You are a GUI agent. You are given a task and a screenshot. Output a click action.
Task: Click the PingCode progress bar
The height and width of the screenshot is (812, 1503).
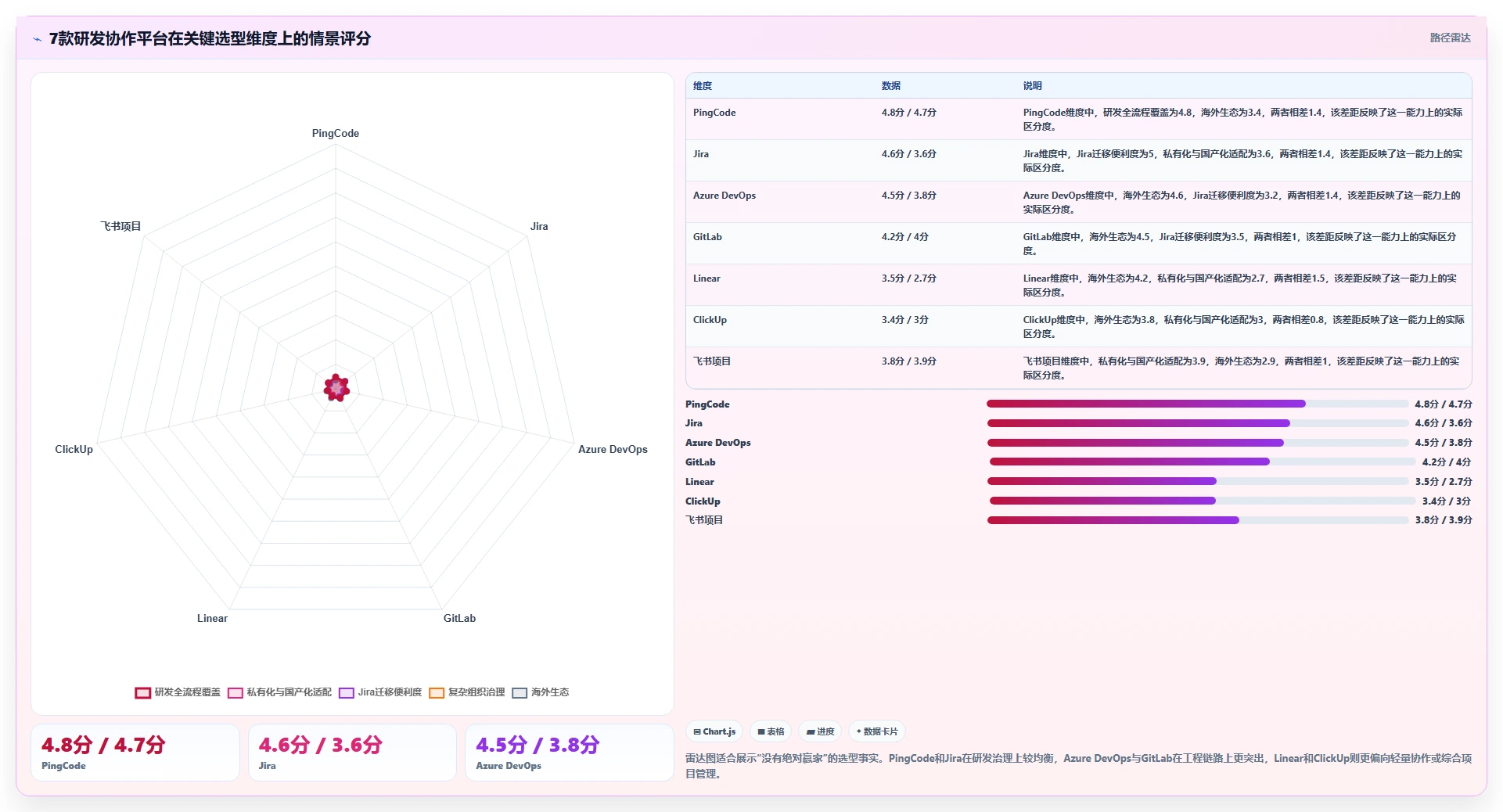click(x=1197, y=404)
